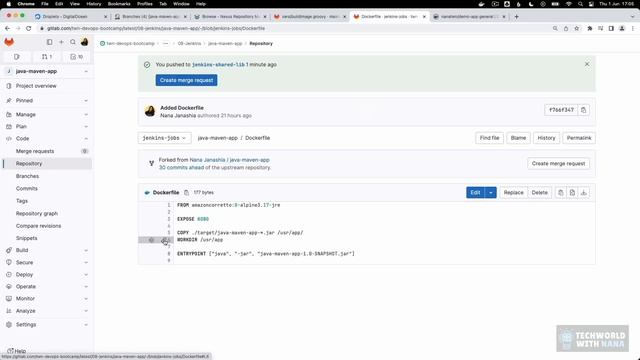Viewport: 640px width, 360px height.
Task: Open Chrome profile icon
Action: pyautogui.click(x=622, y=29)
